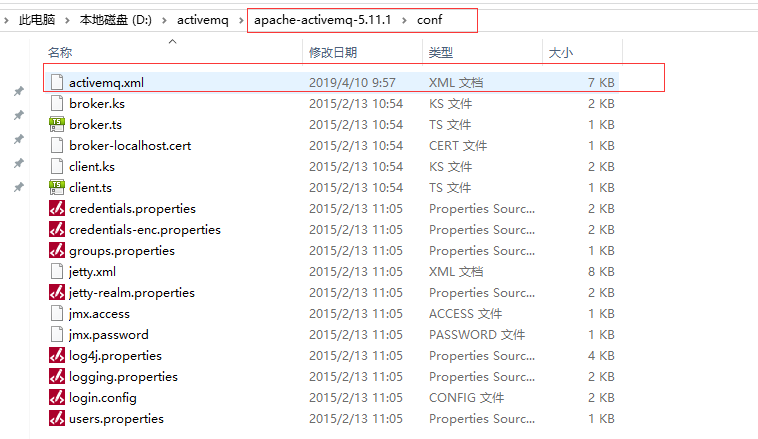The height and width of the screenshot is (439, 758).
Task: Select the groups.properties file name
Action: (x=122, y=251)
